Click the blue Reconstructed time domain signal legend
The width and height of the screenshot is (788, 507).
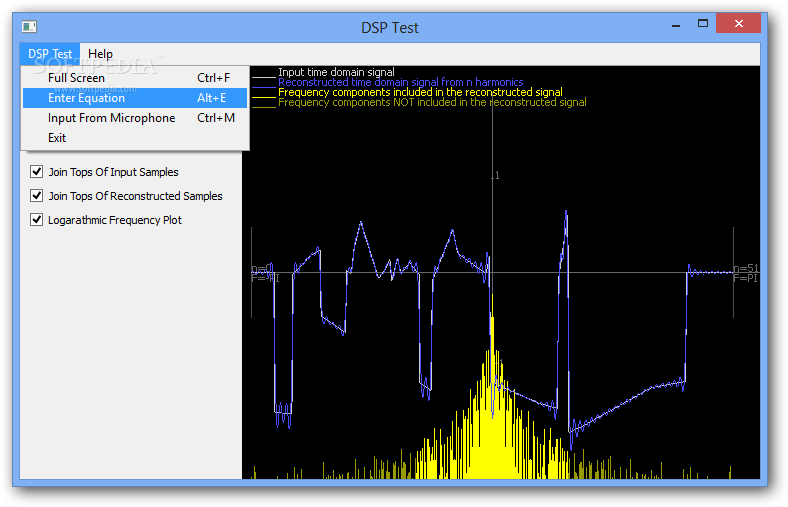pyautogui.click(x=400, y=82)
